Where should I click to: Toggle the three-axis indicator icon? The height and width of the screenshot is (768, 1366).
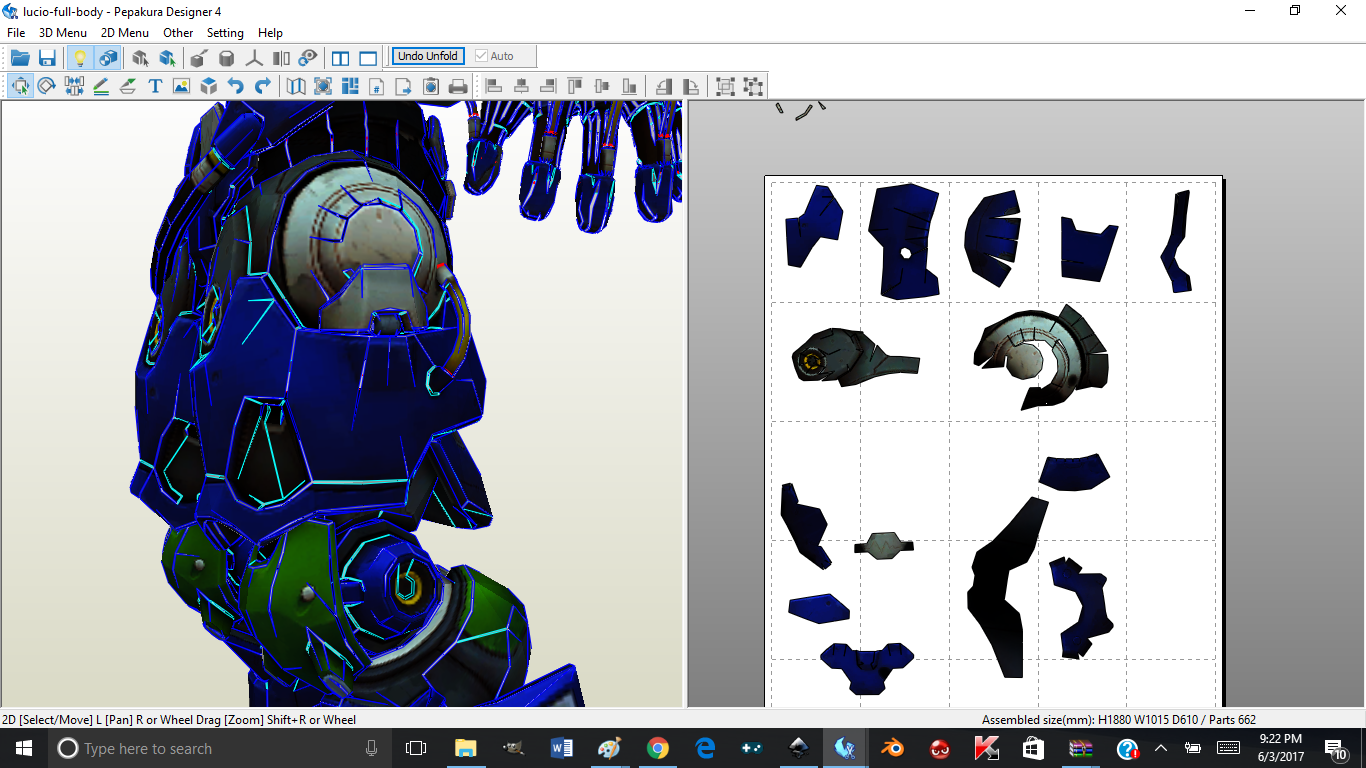pos(254,57)
